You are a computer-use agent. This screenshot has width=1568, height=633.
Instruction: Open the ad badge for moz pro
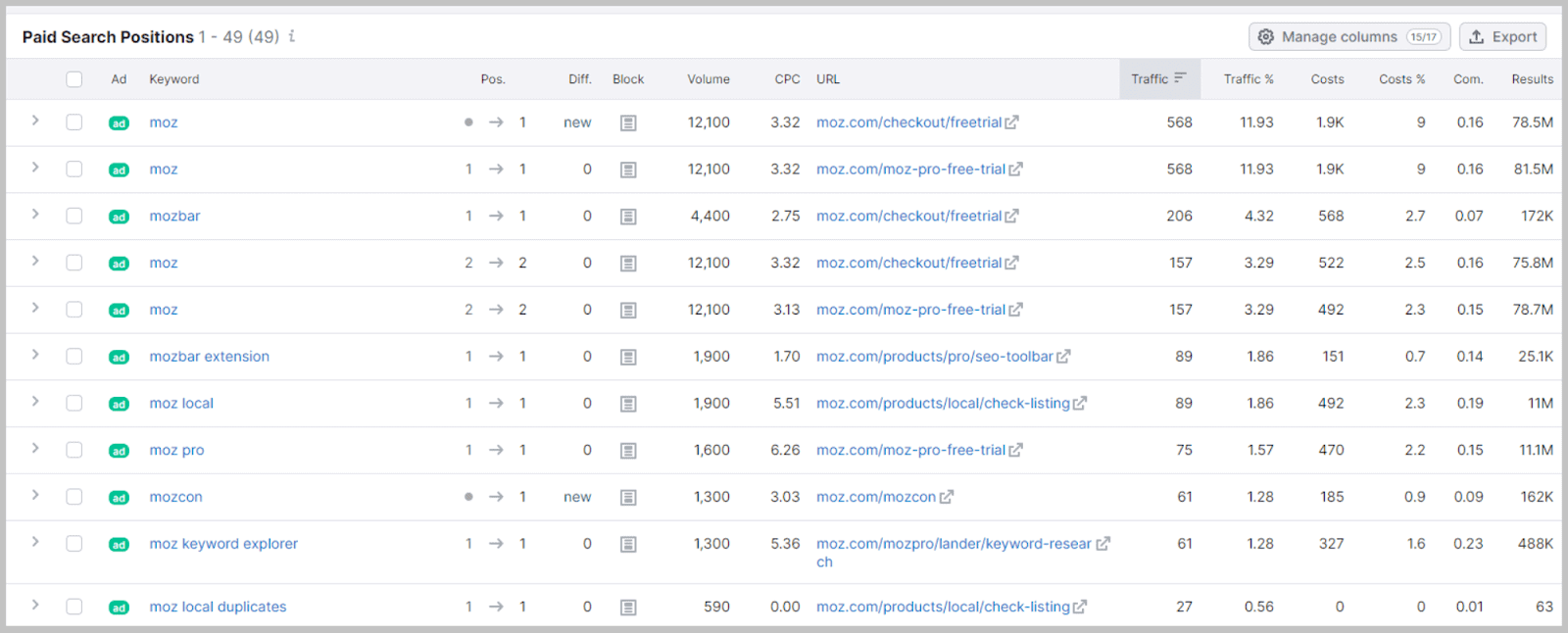119,451
